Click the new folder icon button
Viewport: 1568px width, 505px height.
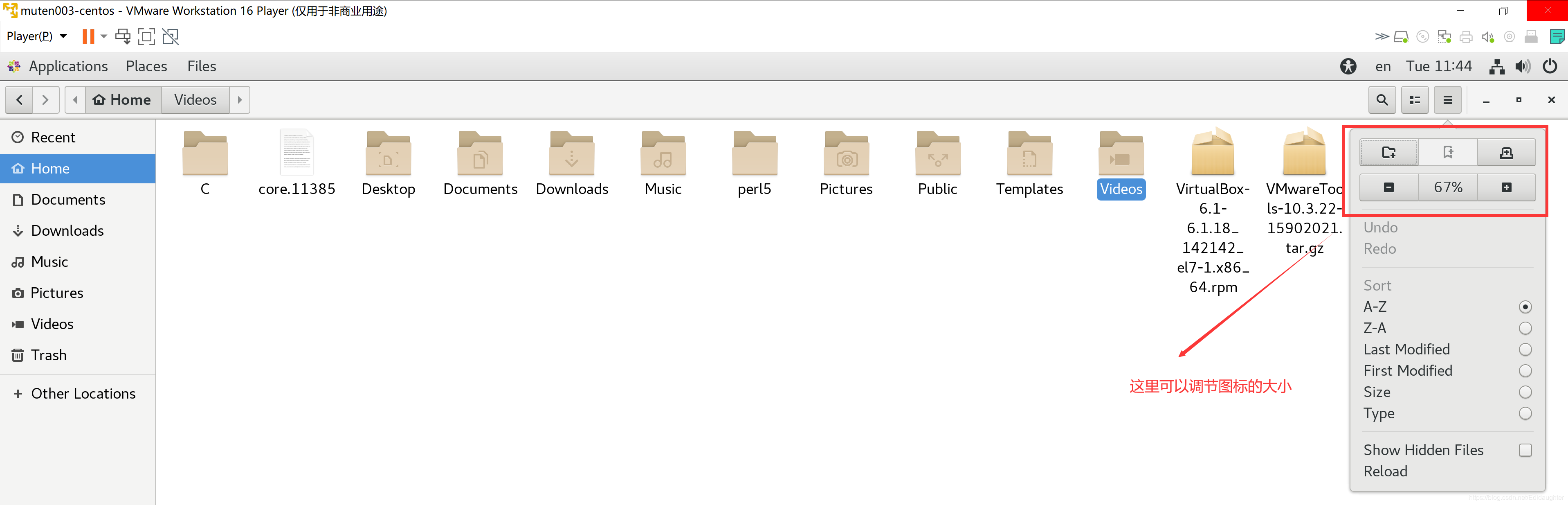point(1388,152)
